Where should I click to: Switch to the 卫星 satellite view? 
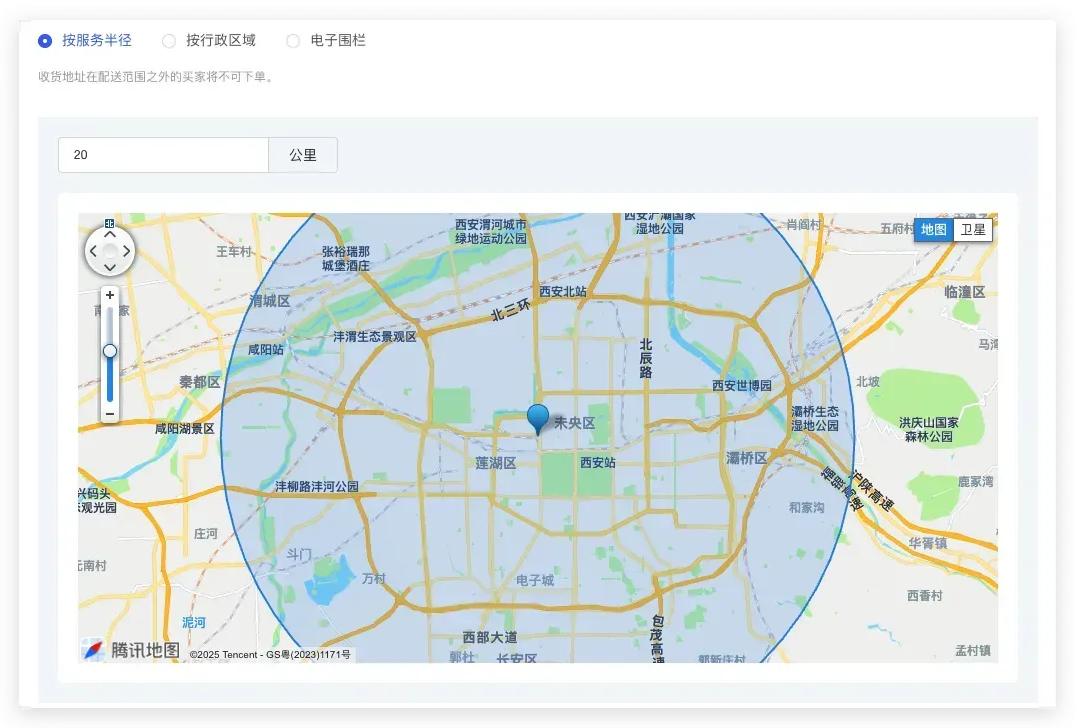(x=972, y=230)
